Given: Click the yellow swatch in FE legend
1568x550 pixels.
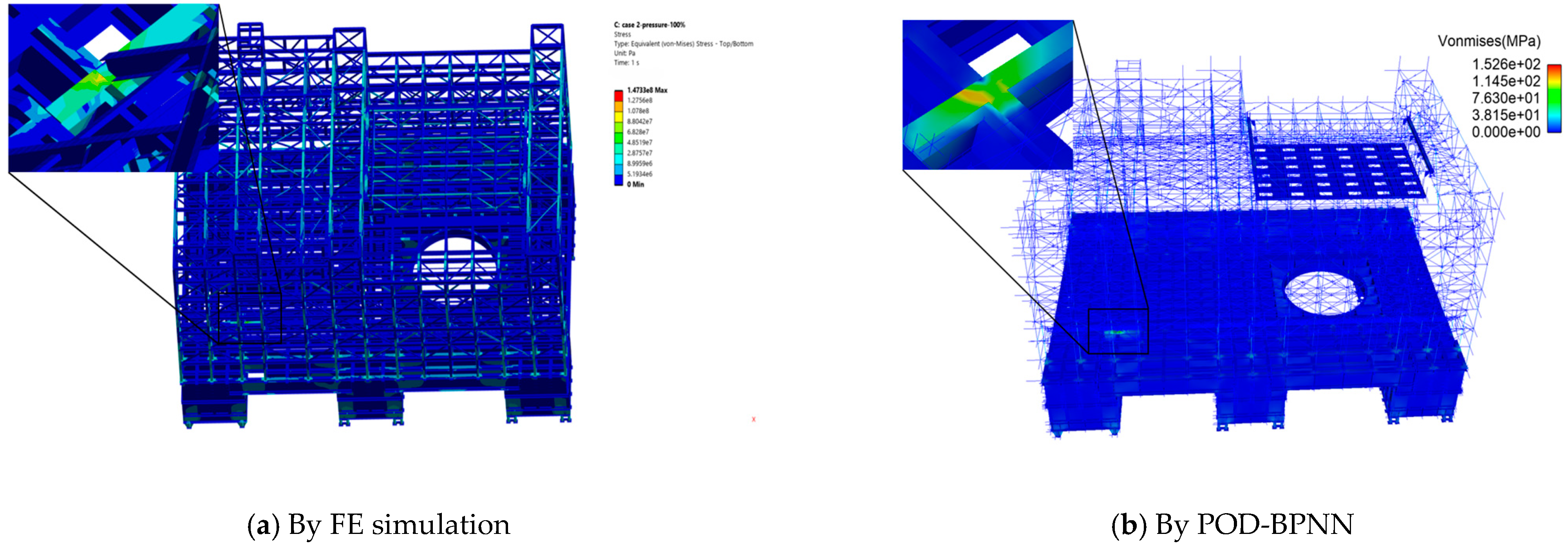Looking at the screenshot, I should pos(619,116).
